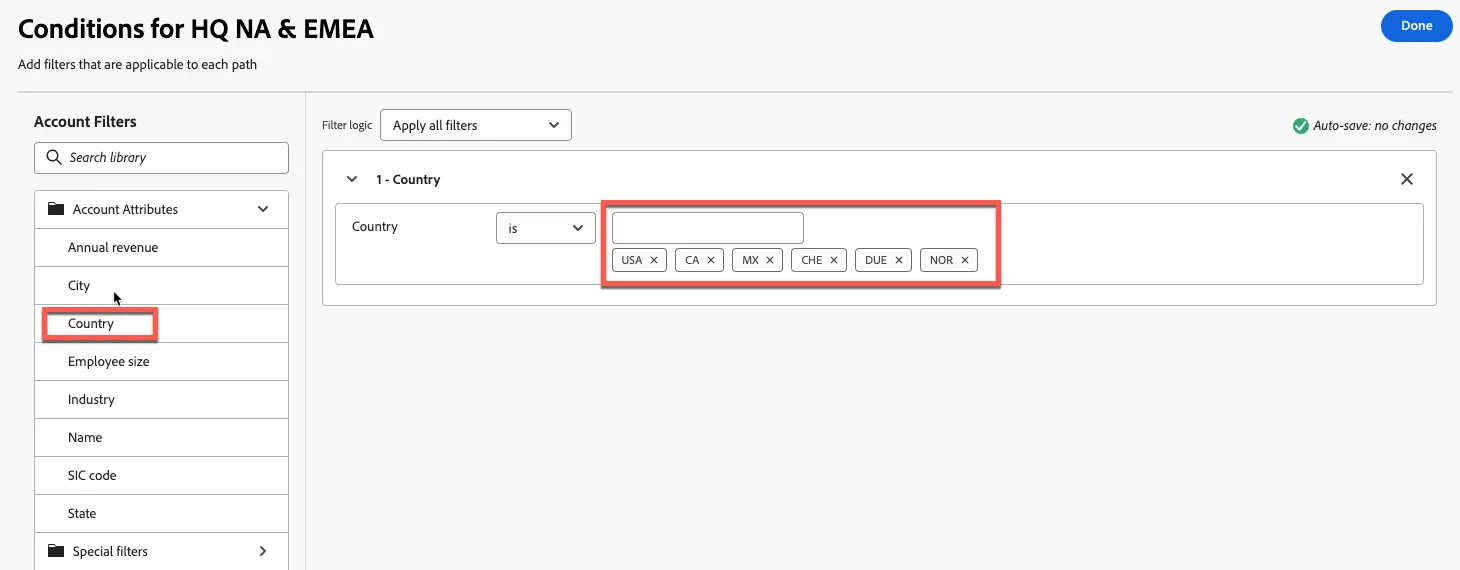This screenshot has width=1460, height=570.
Task: Select the City attribute
Action: click(x=161, y=286)
